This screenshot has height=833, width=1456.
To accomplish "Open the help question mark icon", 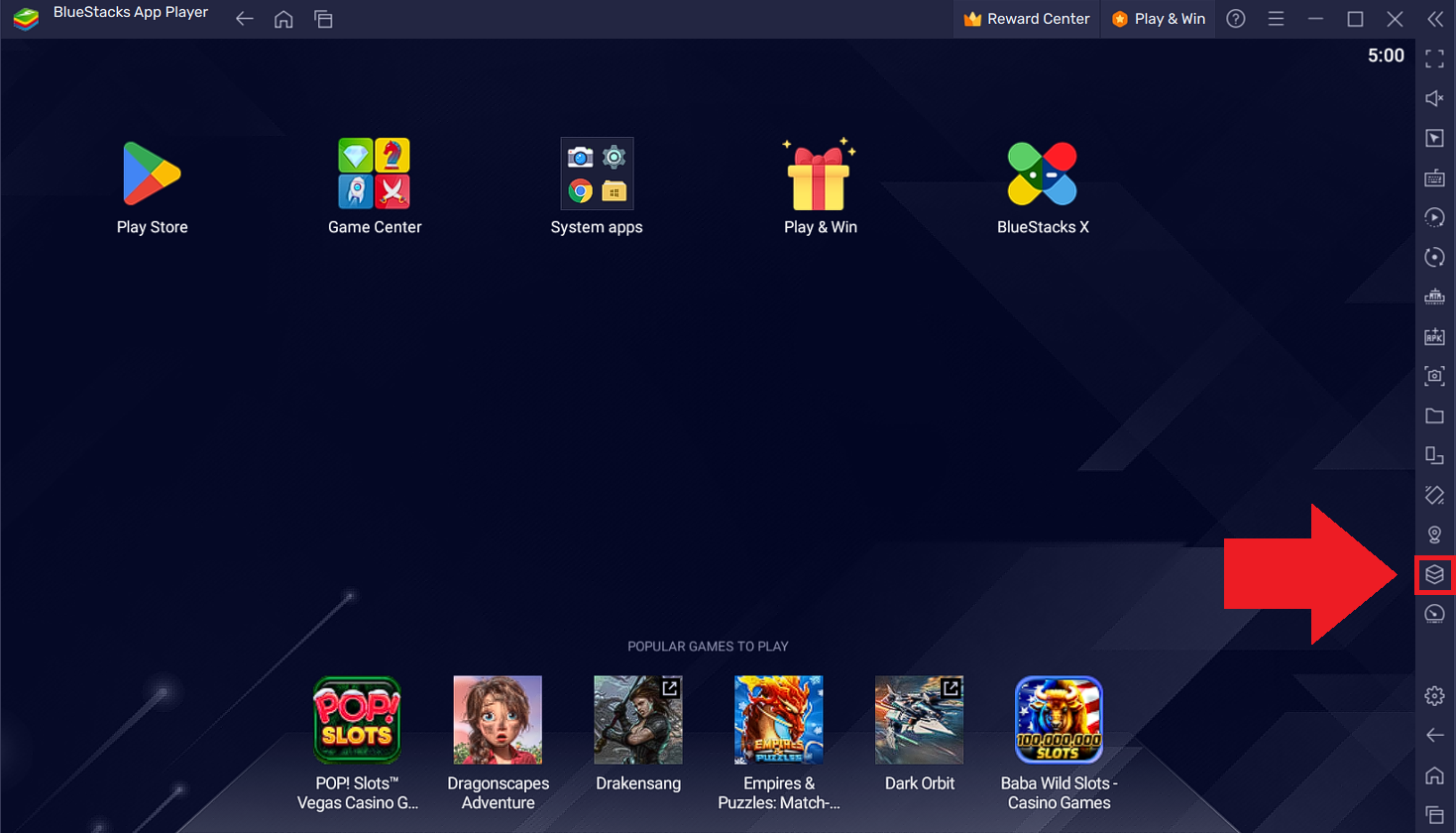I will click(1236, 19).
